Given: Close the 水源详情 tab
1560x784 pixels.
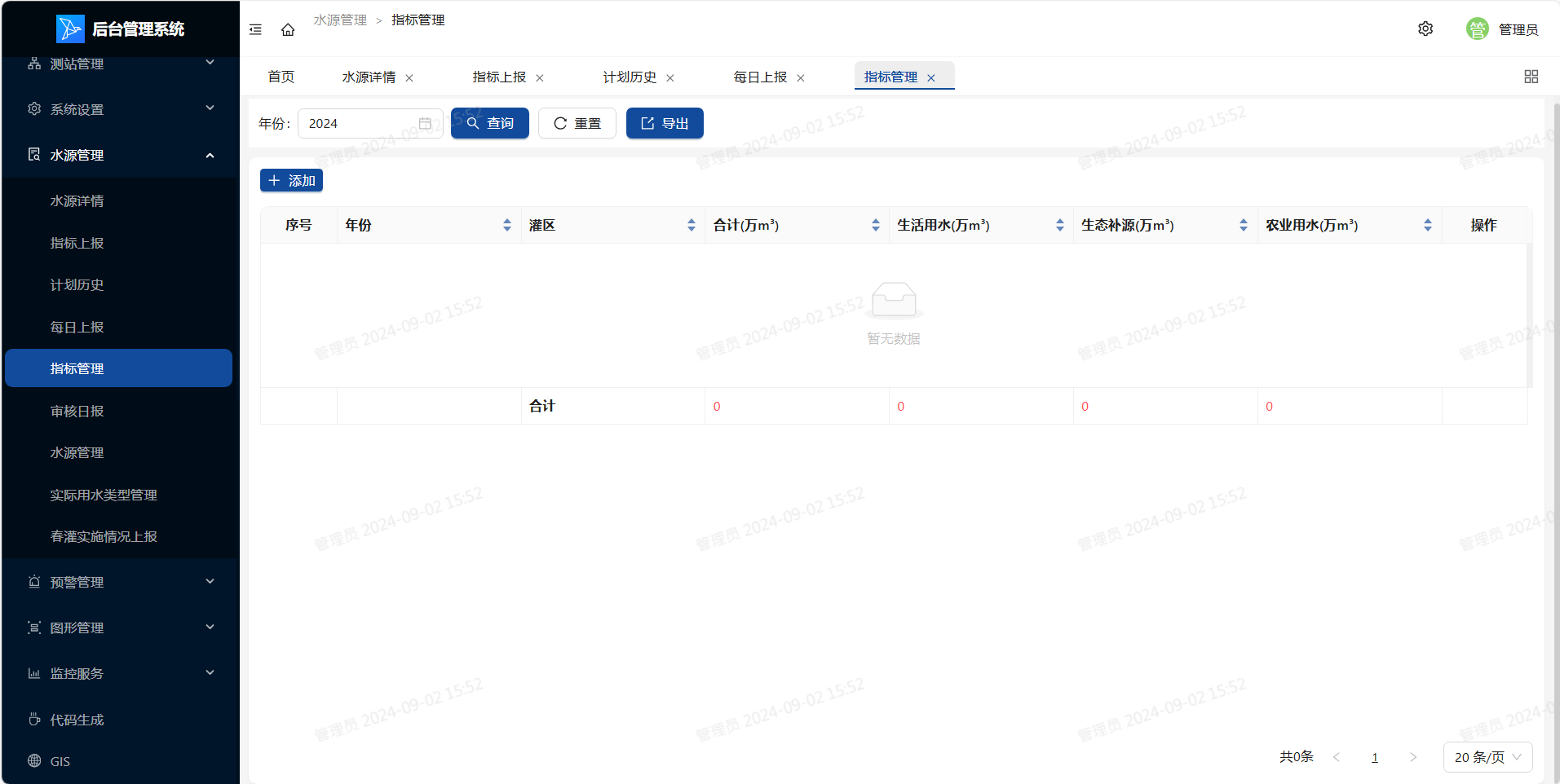Looking at the screenshot, I should tap(409, 78).
